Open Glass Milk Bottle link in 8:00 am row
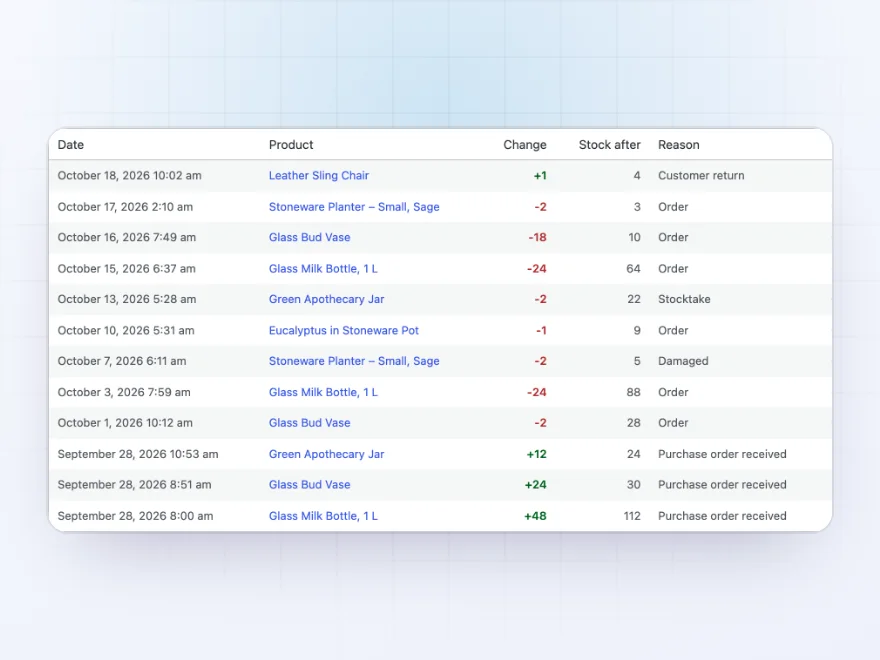880x660 pixels. (323, 516)
